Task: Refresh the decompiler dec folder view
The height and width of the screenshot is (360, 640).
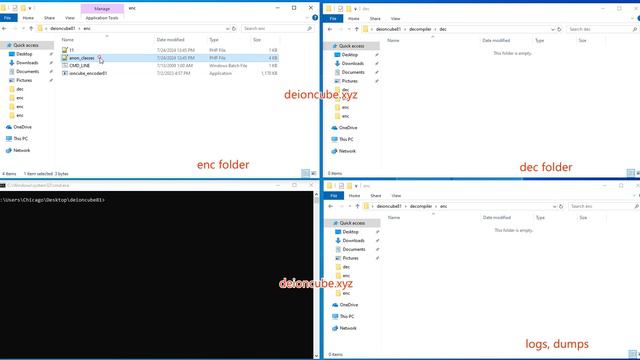Action: click(x=559, y=29)
